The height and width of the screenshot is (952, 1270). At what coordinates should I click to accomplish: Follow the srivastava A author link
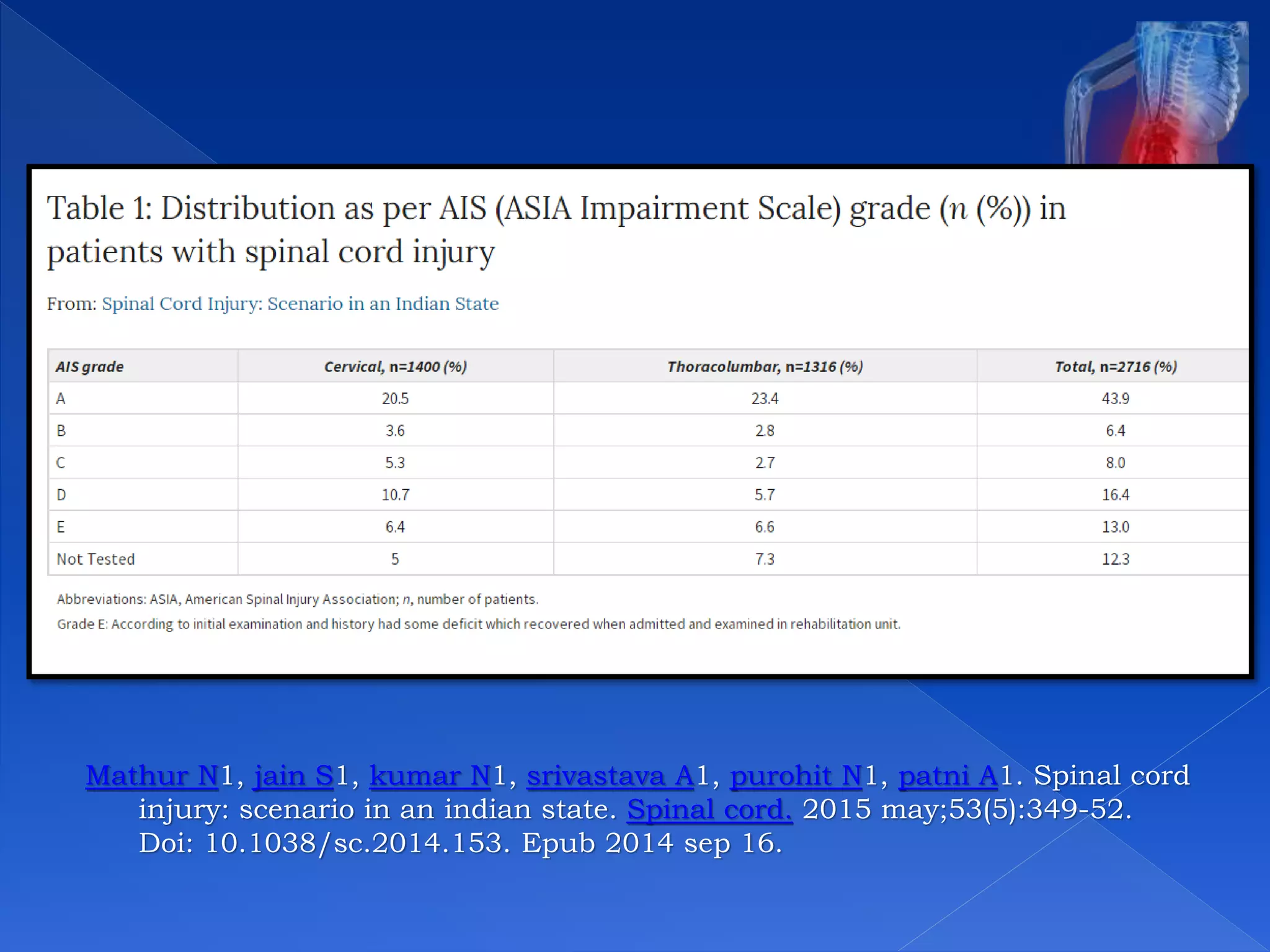point(610,776)
